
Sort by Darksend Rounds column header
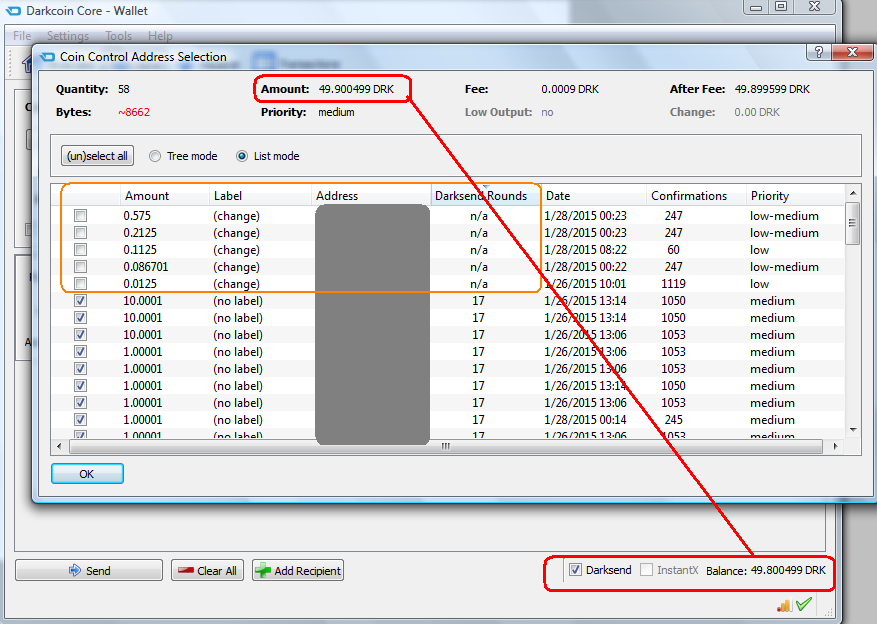click(x=485, y=196)
